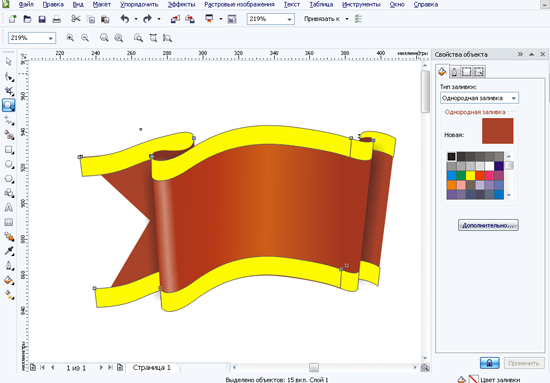Redo the last undone action
550x383 pixels.
[147, 19]
